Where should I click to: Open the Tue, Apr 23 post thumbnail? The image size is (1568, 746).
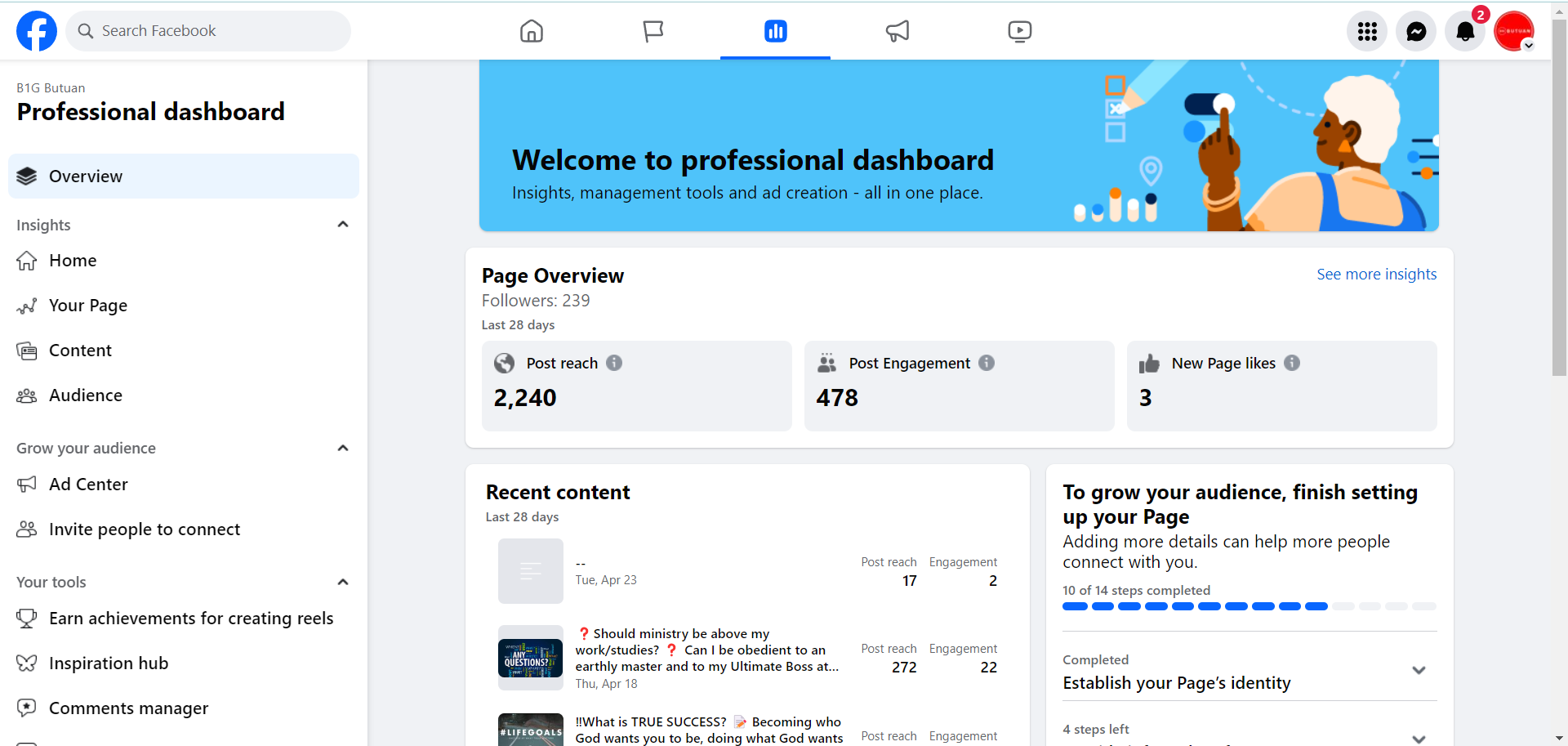pos(531,571)
